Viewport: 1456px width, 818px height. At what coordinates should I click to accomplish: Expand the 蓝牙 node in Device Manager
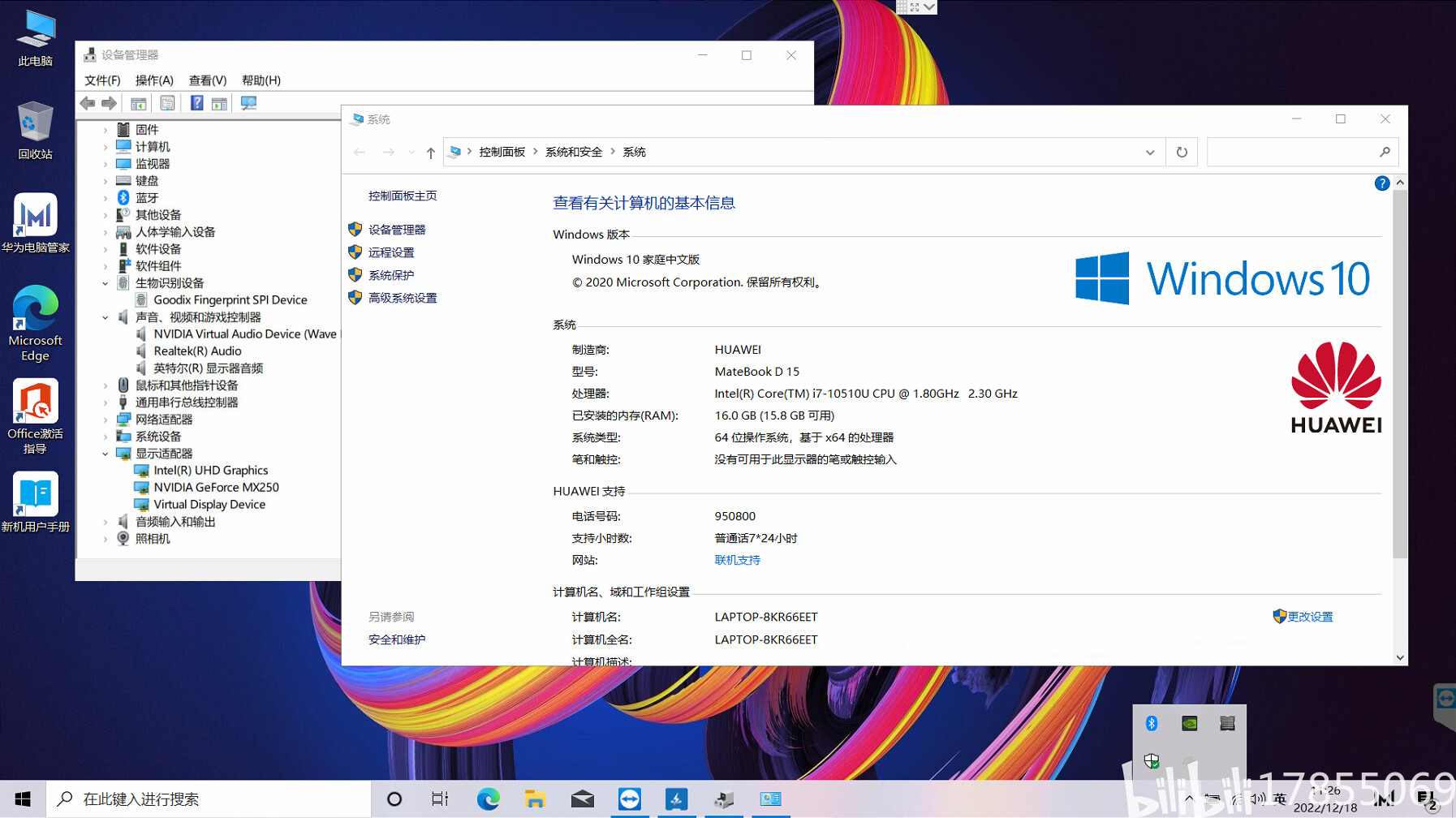(x=106, y=198)
